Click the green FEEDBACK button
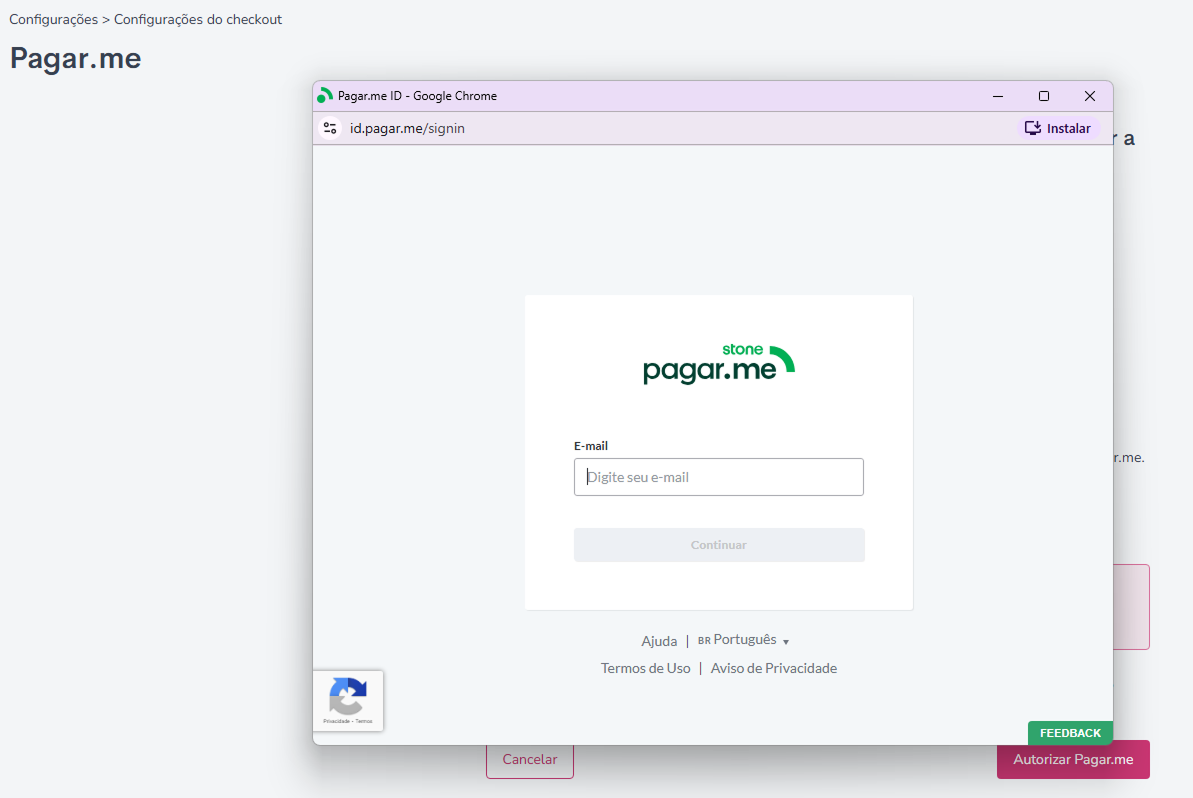This screenshot has height=798, width=1193. coord(1070,733)
